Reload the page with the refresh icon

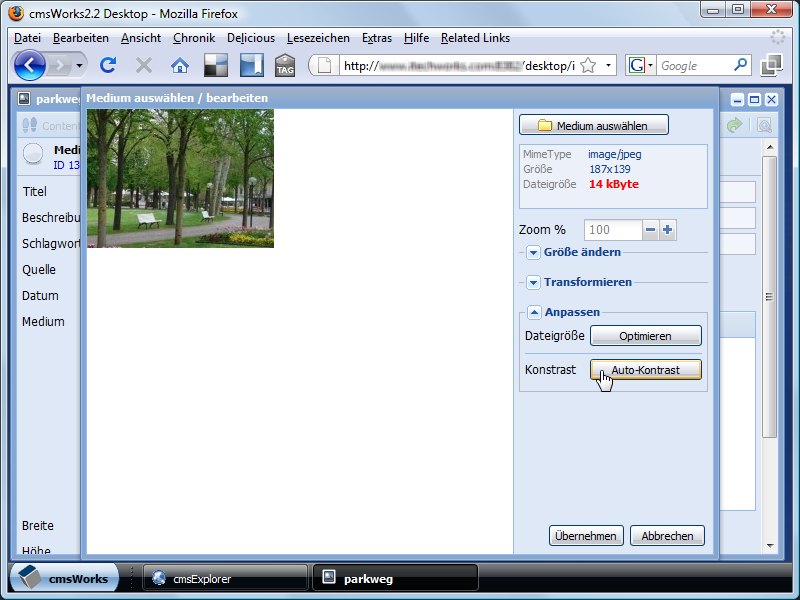pyautogui.click(x=108, y=65)
